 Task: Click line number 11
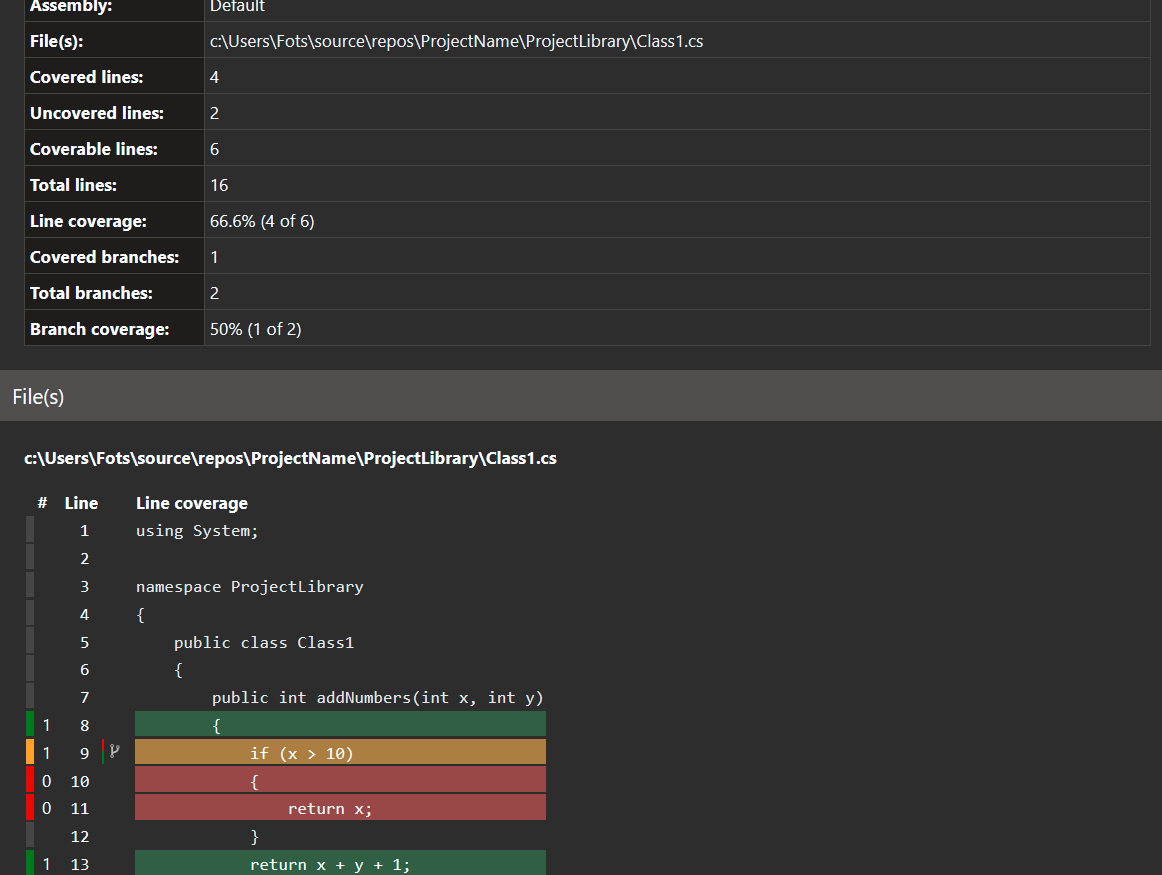pos(79,808)
